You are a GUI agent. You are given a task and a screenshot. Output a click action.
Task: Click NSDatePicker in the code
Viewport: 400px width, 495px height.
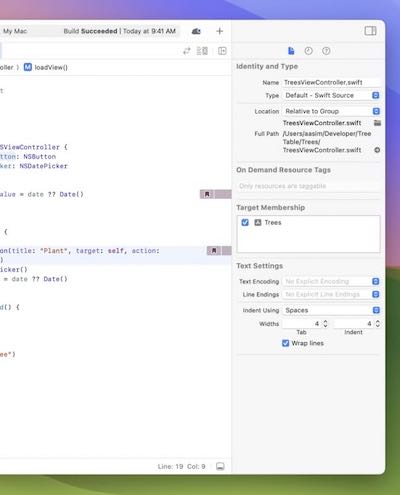tap(43, 166)
